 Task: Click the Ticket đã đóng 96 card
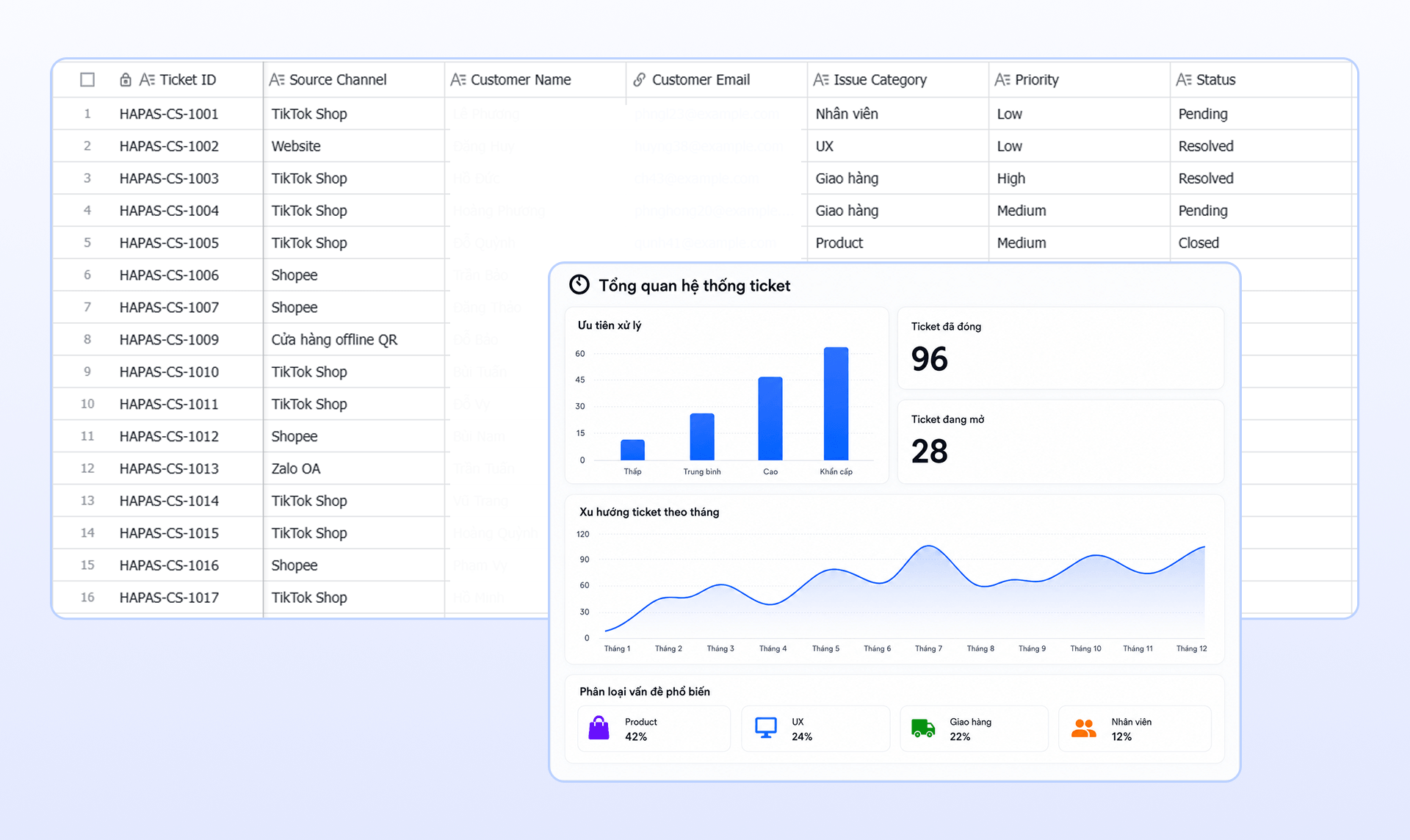(x=1060, y=348)
